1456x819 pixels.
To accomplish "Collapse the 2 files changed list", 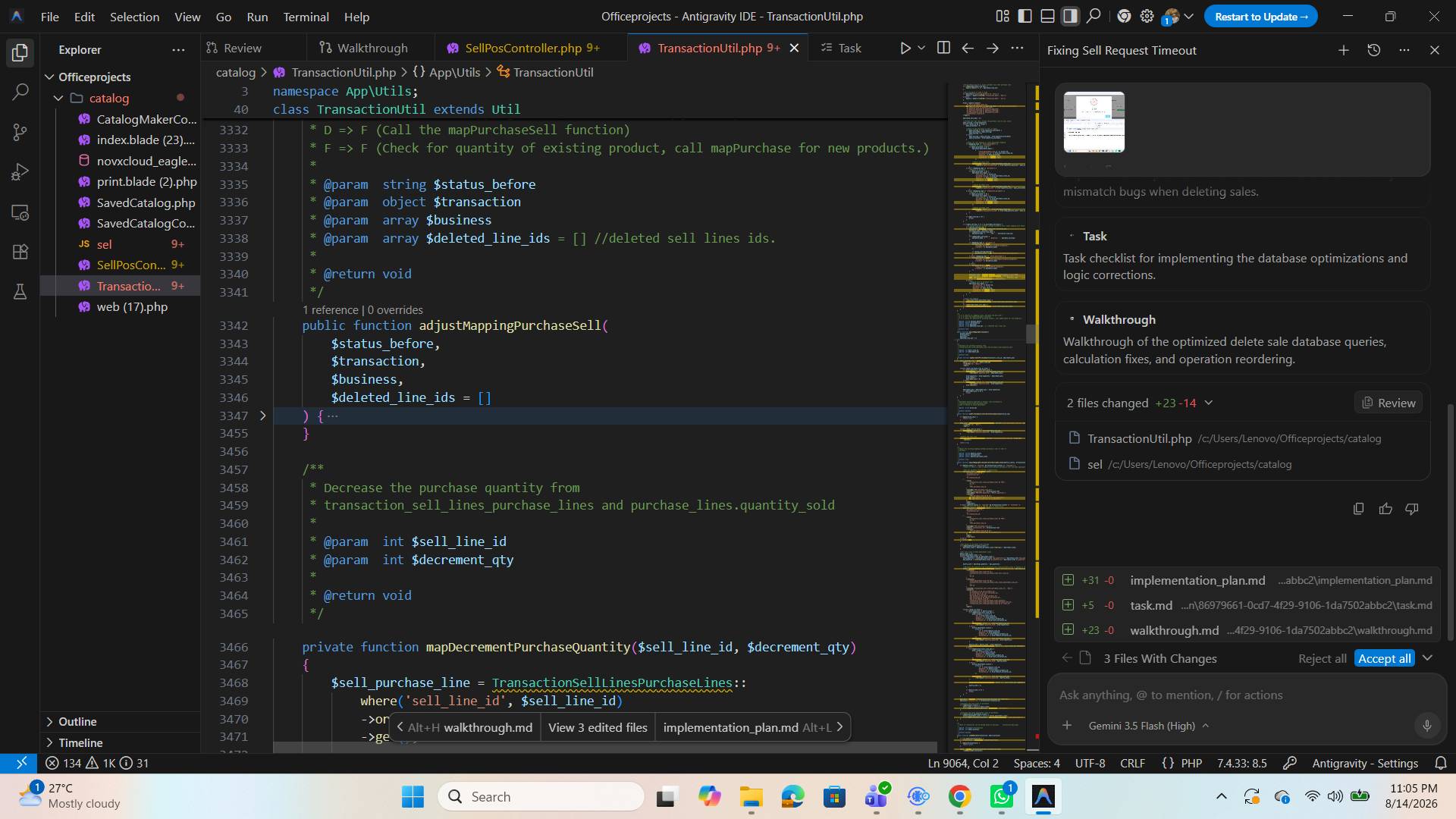I will pyautogui.click(x=1209, y=403).
